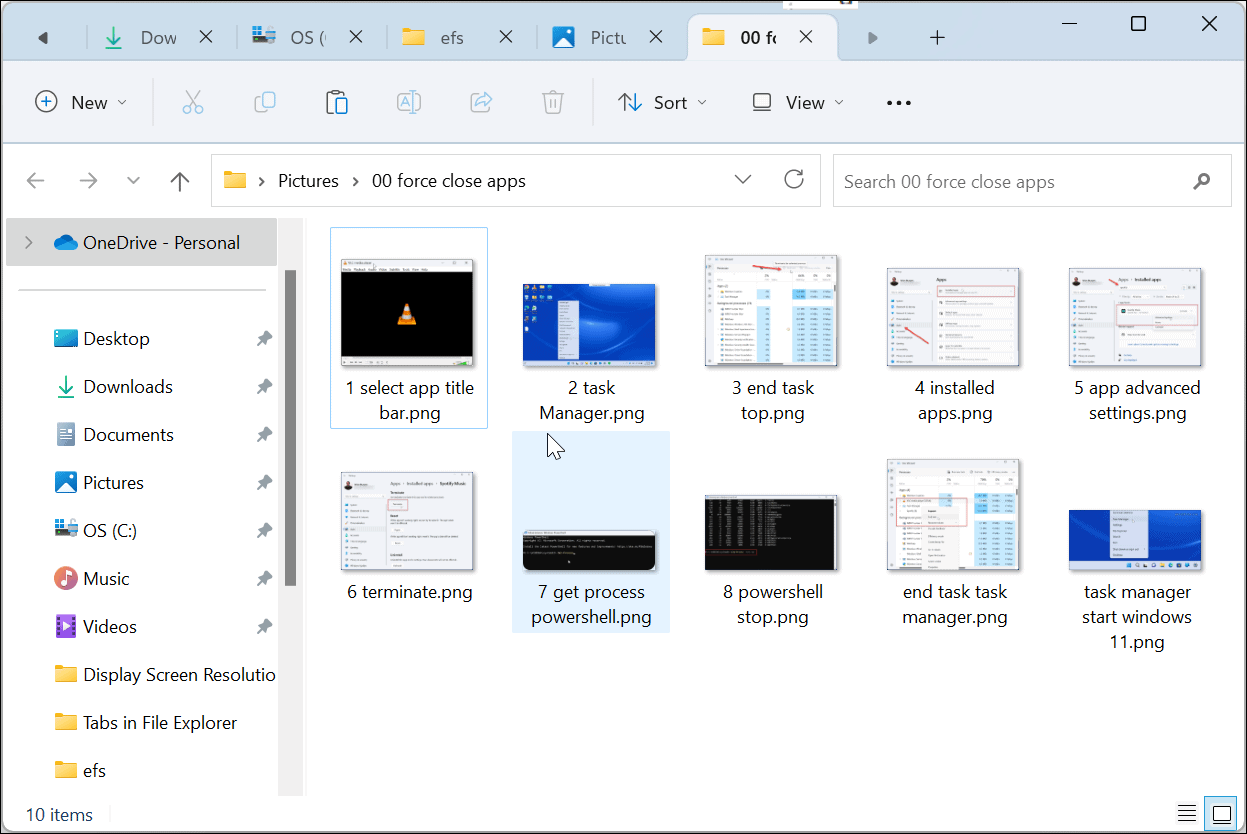The width and height of the screenshot is (1247, 834).
Task: Unpin Desktop using its pin icon
Action: [264, 339]
